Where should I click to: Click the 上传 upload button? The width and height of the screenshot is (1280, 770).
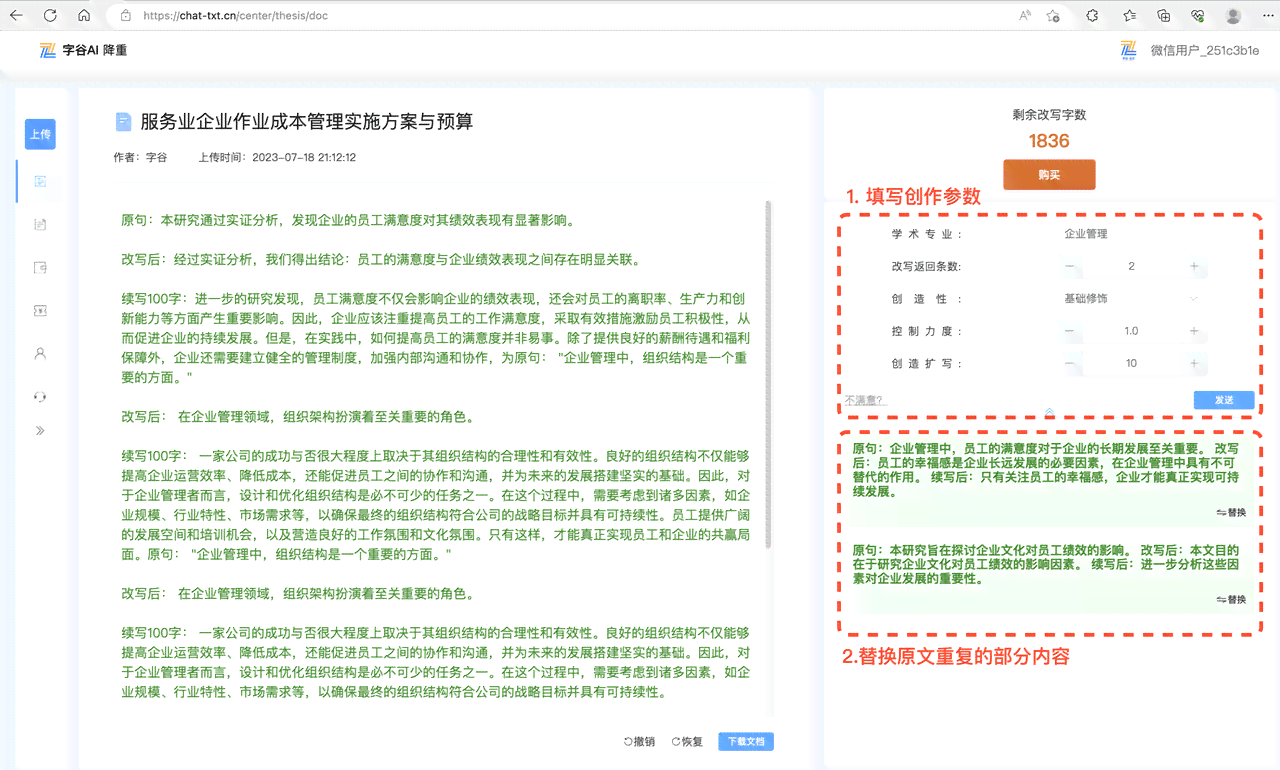point(40,134)
